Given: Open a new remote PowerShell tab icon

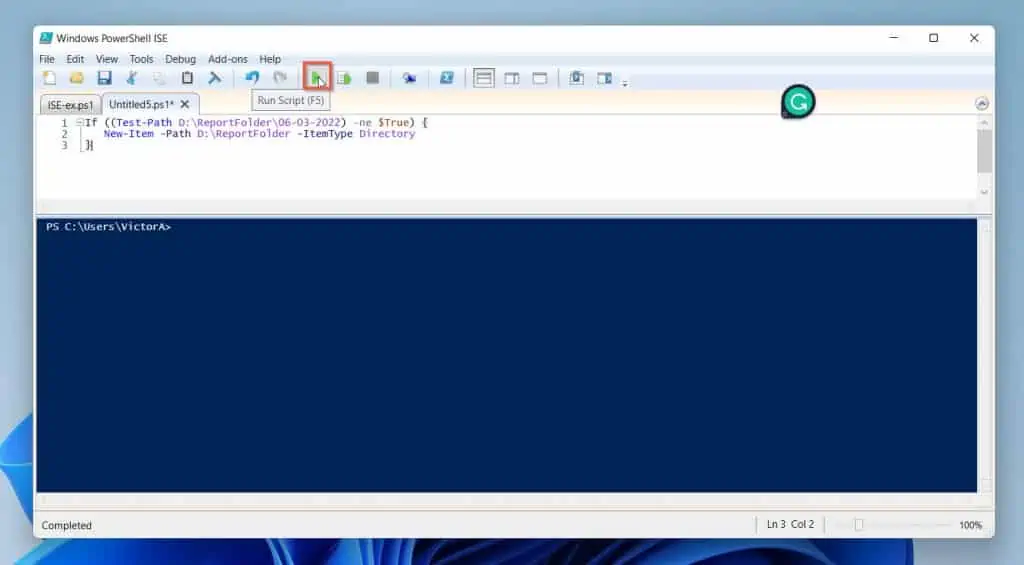Looking at the screenshot, I should click(x=409, y=78).
